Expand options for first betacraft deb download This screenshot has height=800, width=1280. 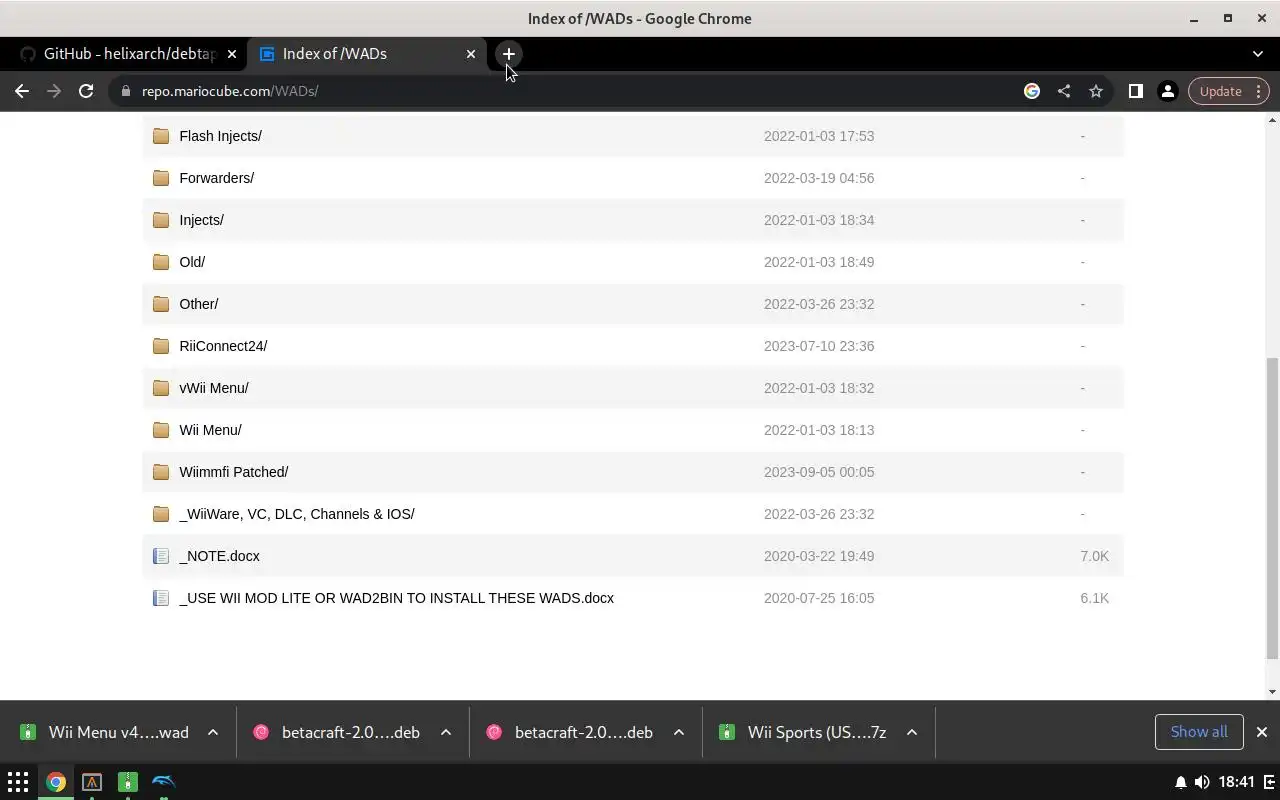point(446,732)
